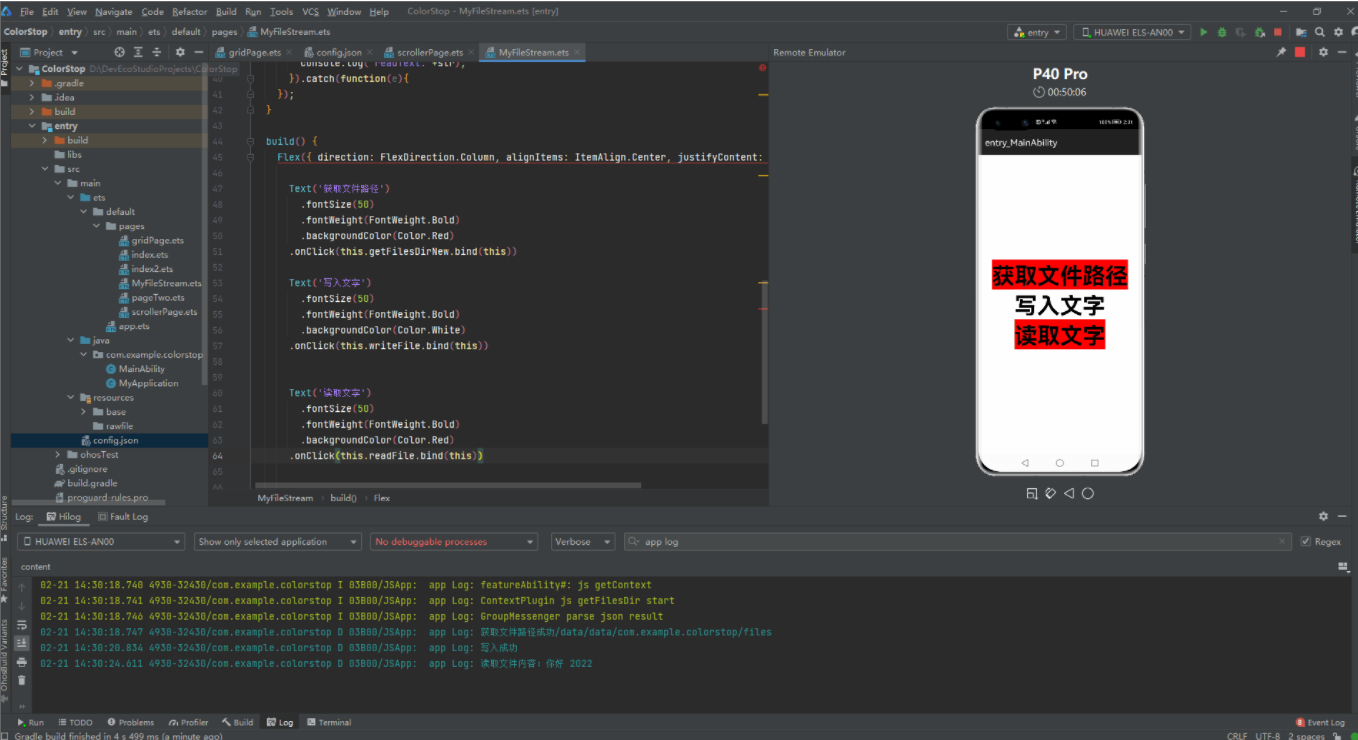1358x740 pixels.
Task: Start debugging with the green bug icon
Action: pos(1222,32)
